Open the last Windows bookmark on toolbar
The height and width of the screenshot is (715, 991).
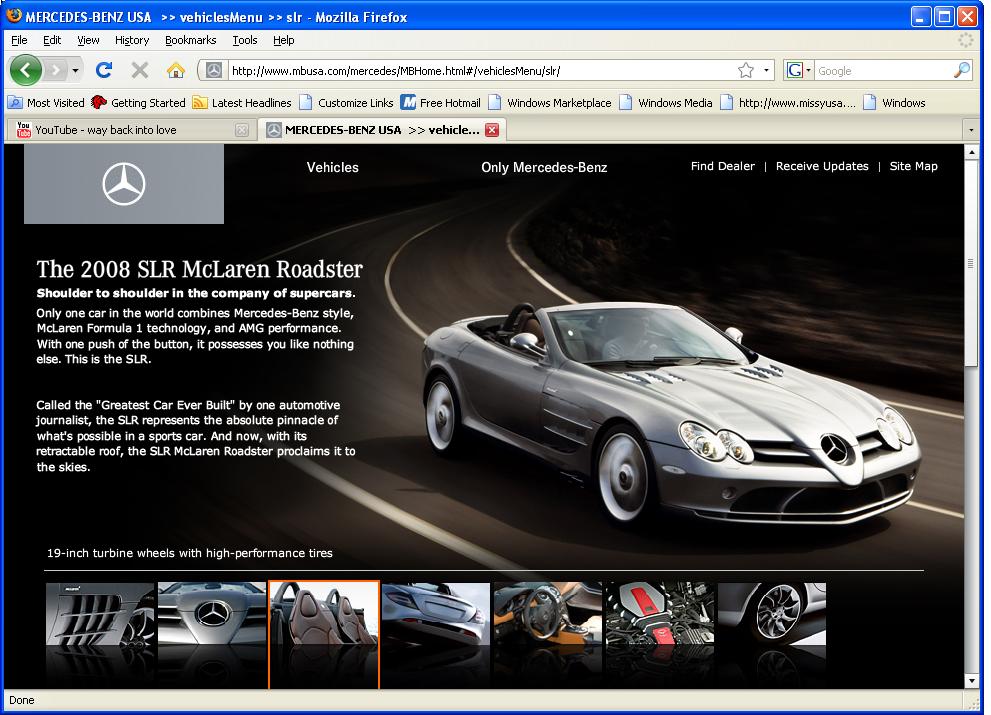click(894, 102)
